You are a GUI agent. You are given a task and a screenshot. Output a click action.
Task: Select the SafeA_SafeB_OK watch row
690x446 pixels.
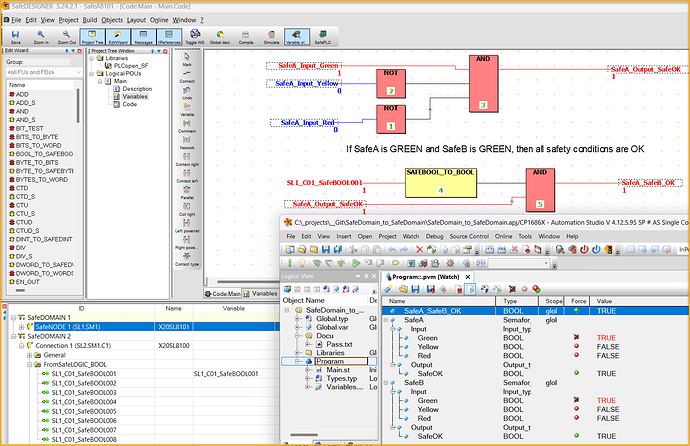[x=431, y=311]
